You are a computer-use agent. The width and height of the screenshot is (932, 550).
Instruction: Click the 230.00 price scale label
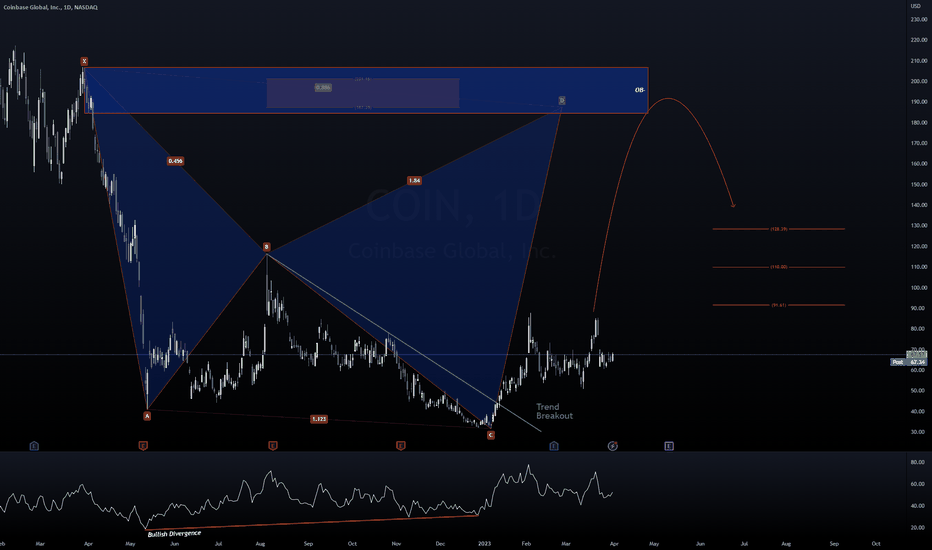[919, 20]
